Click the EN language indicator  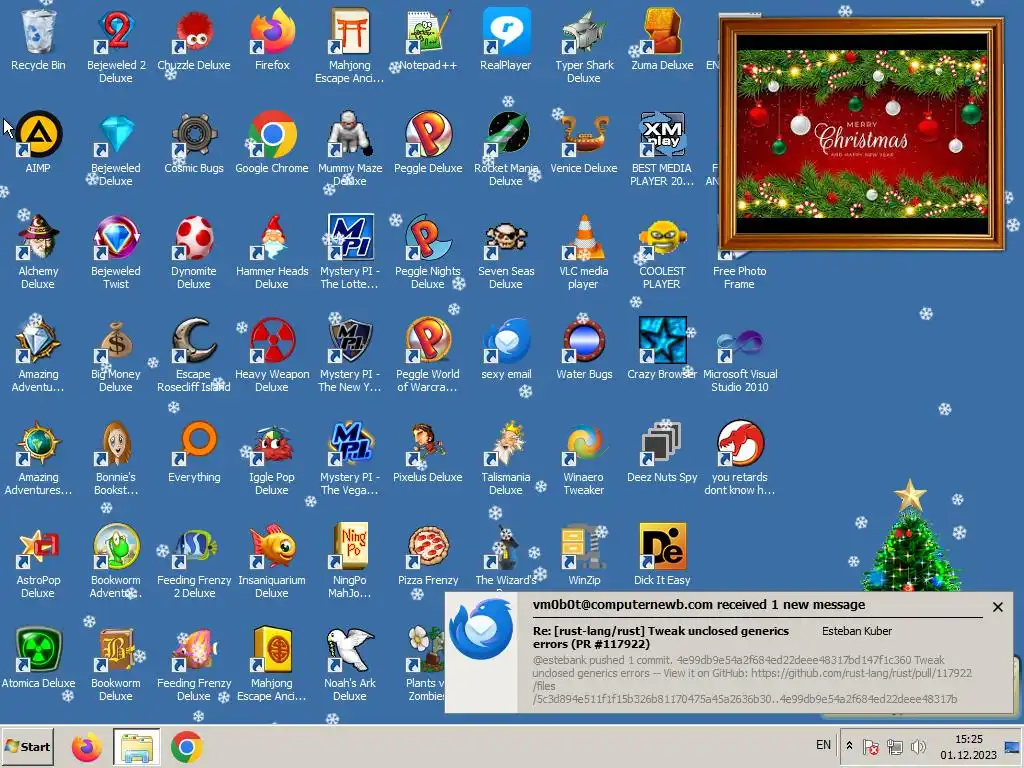[824, 745]
